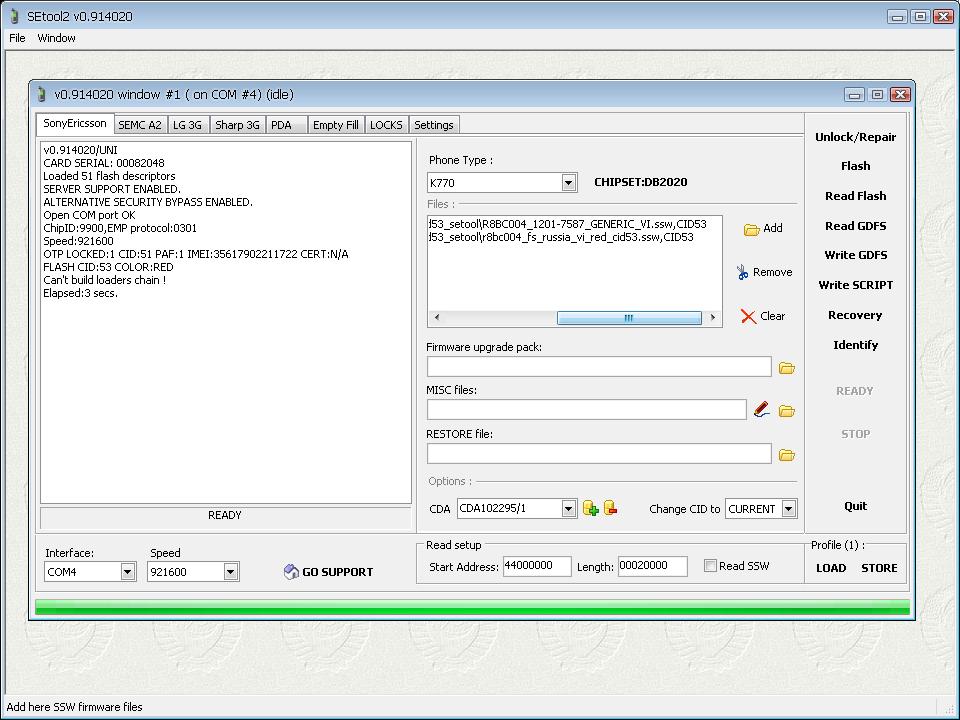Click the remove CDA minus icon
960x720 pixels.
coord(610,508)
